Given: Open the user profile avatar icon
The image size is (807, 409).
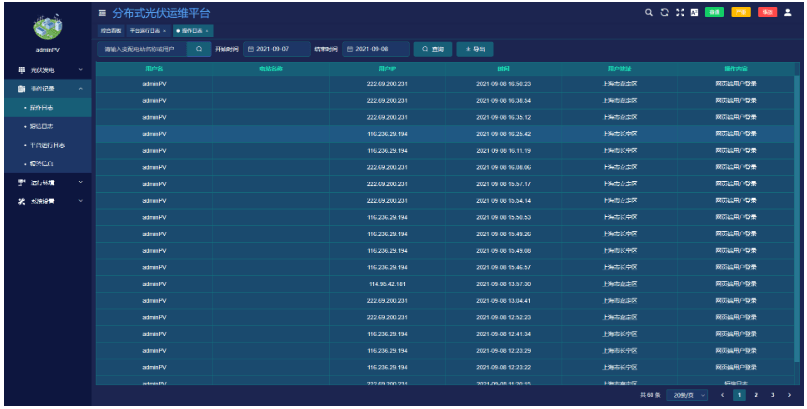Looking at the screenshot, I should point(787,13).
